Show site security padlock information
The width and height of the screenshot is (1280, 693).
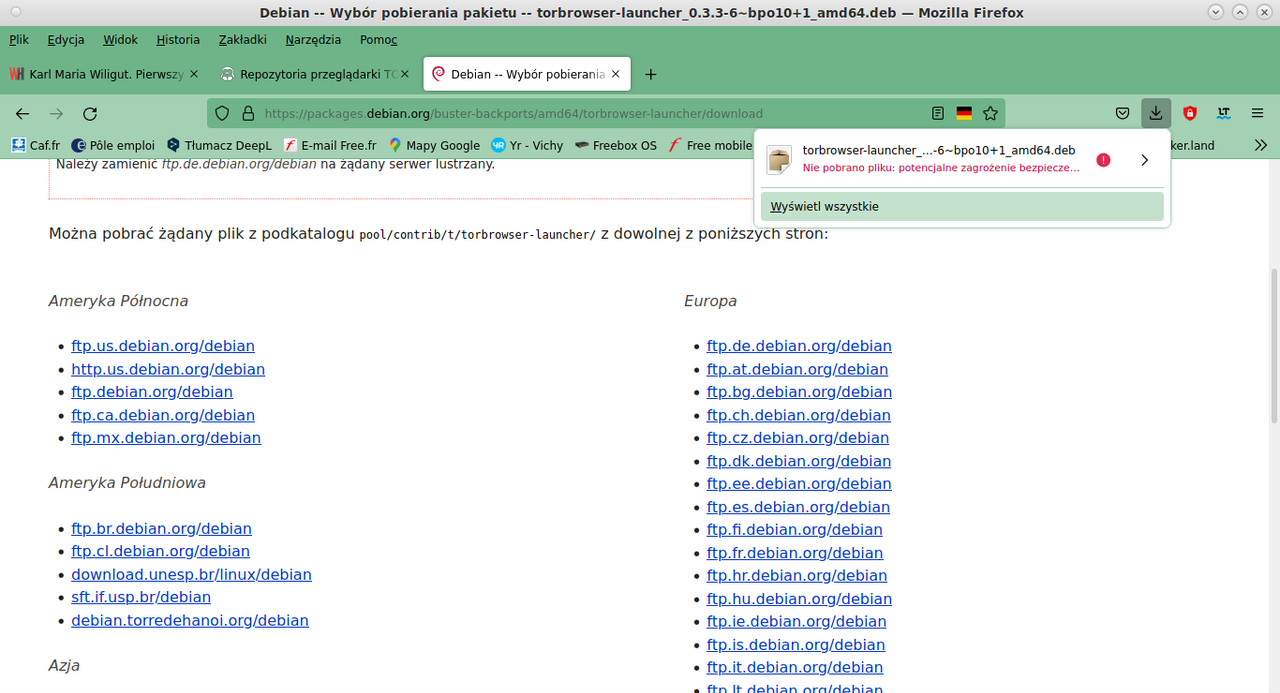point(246,114)
